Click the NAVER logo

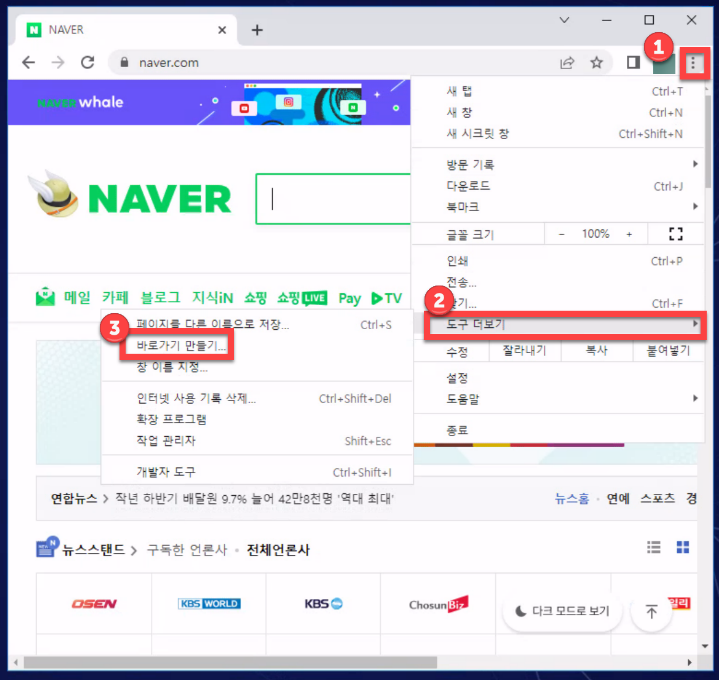(160, 199)
